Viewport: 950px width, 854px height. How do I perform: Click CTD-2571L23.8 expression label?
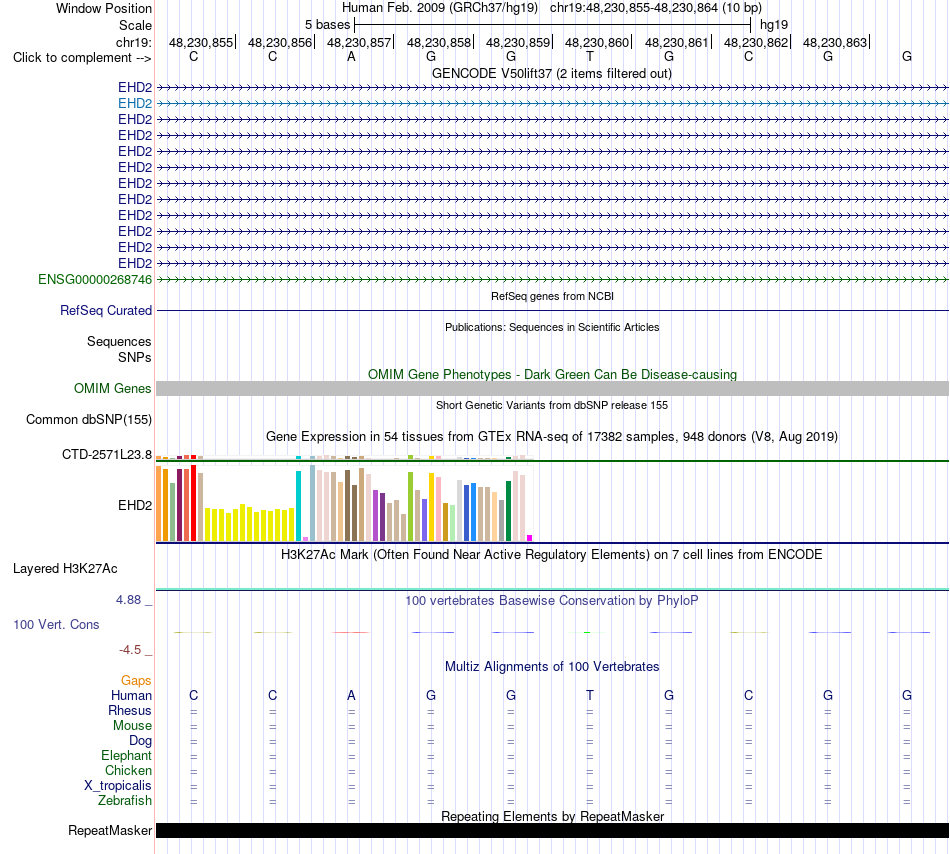pos(107,454)
